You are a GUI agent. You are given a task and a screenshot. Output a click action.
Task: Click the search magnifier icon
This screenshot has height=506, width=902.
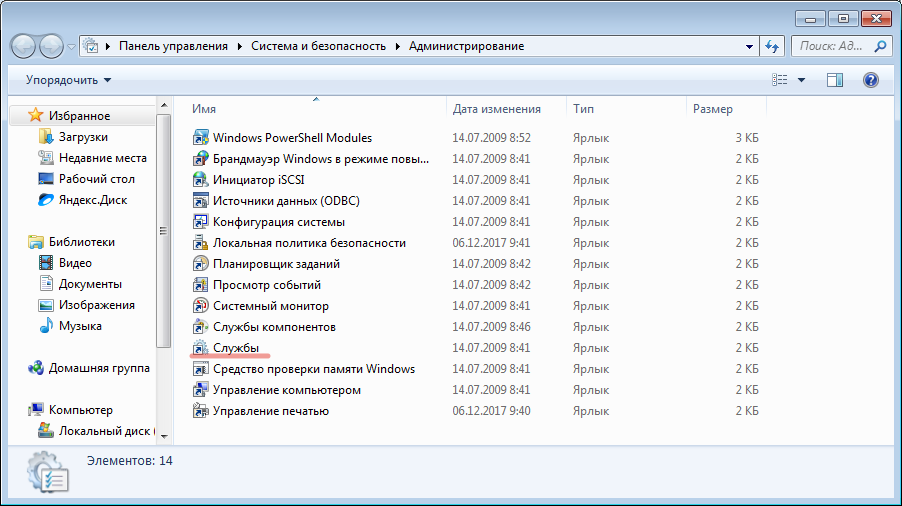pyautogui.click(x=880, y=46)
